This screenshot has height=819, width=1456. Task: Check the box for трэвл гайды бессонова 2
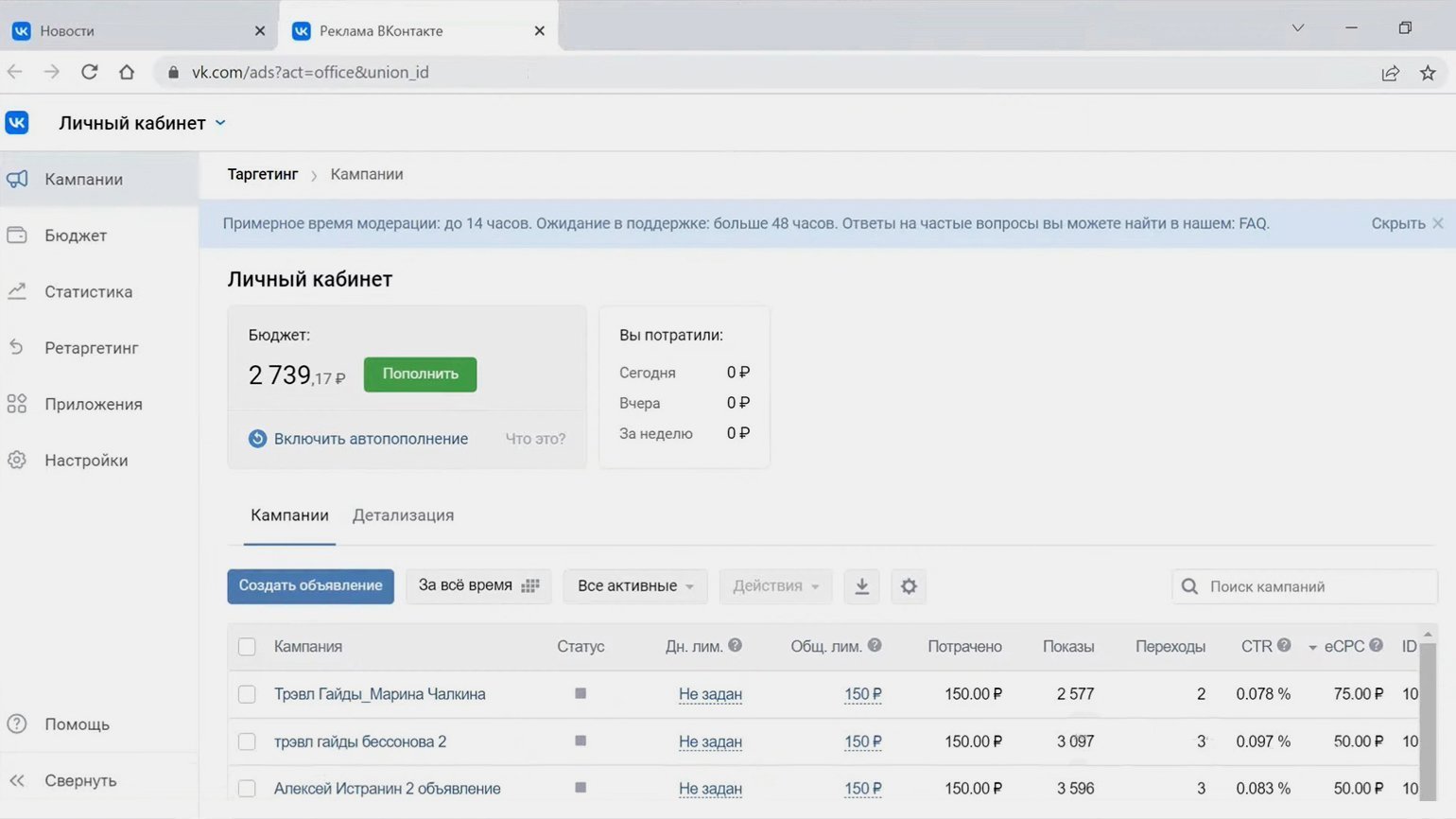(x=247, y=741)
